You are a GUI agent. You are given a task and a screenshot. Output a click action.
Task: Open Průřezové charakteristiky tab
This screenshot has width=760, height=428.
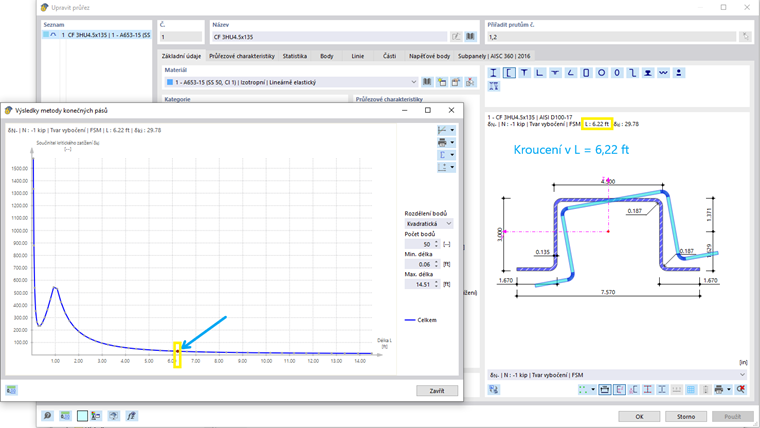tap(242, 56)
